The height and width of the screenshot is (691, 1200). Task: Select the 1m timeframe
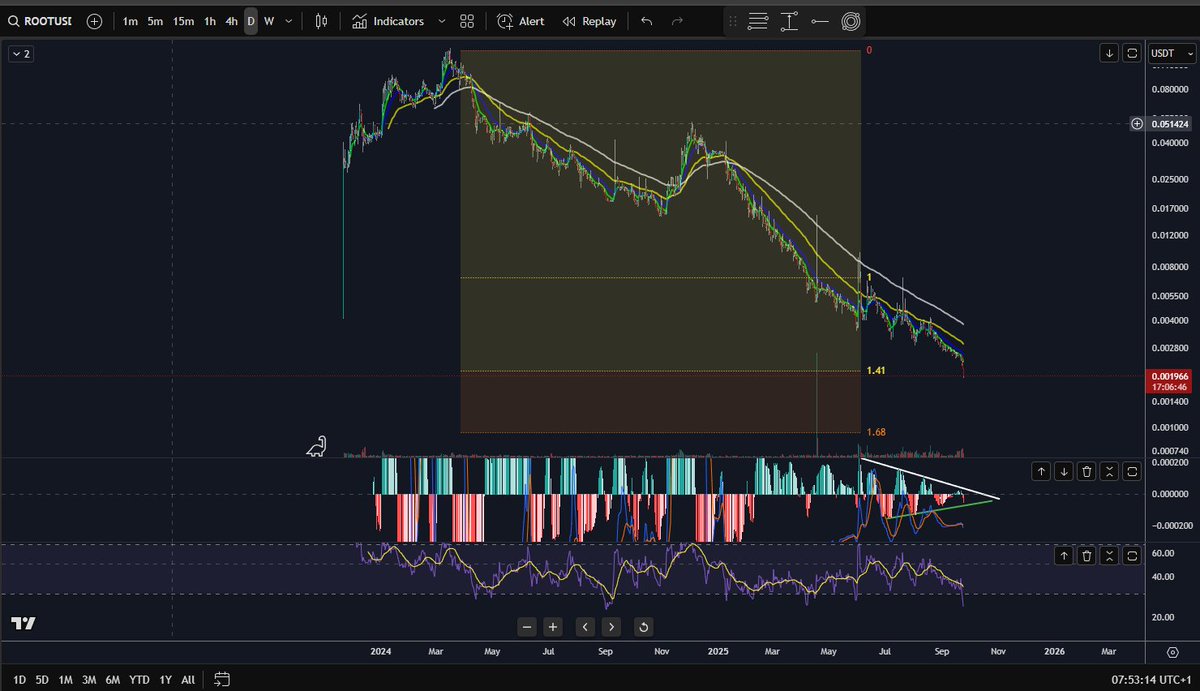click(x=130, y=21)
